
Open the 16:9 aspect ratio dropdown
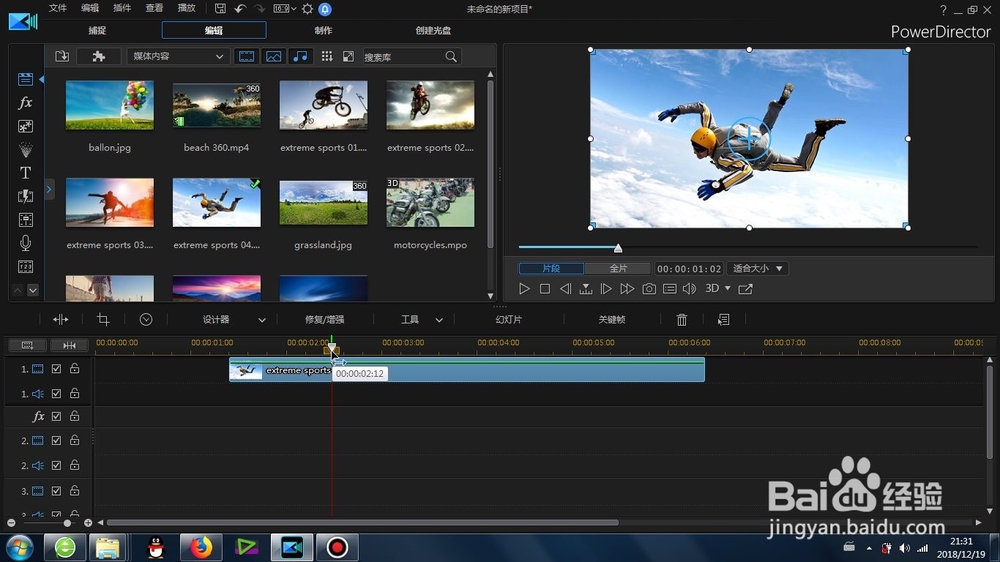click(284, 9)
